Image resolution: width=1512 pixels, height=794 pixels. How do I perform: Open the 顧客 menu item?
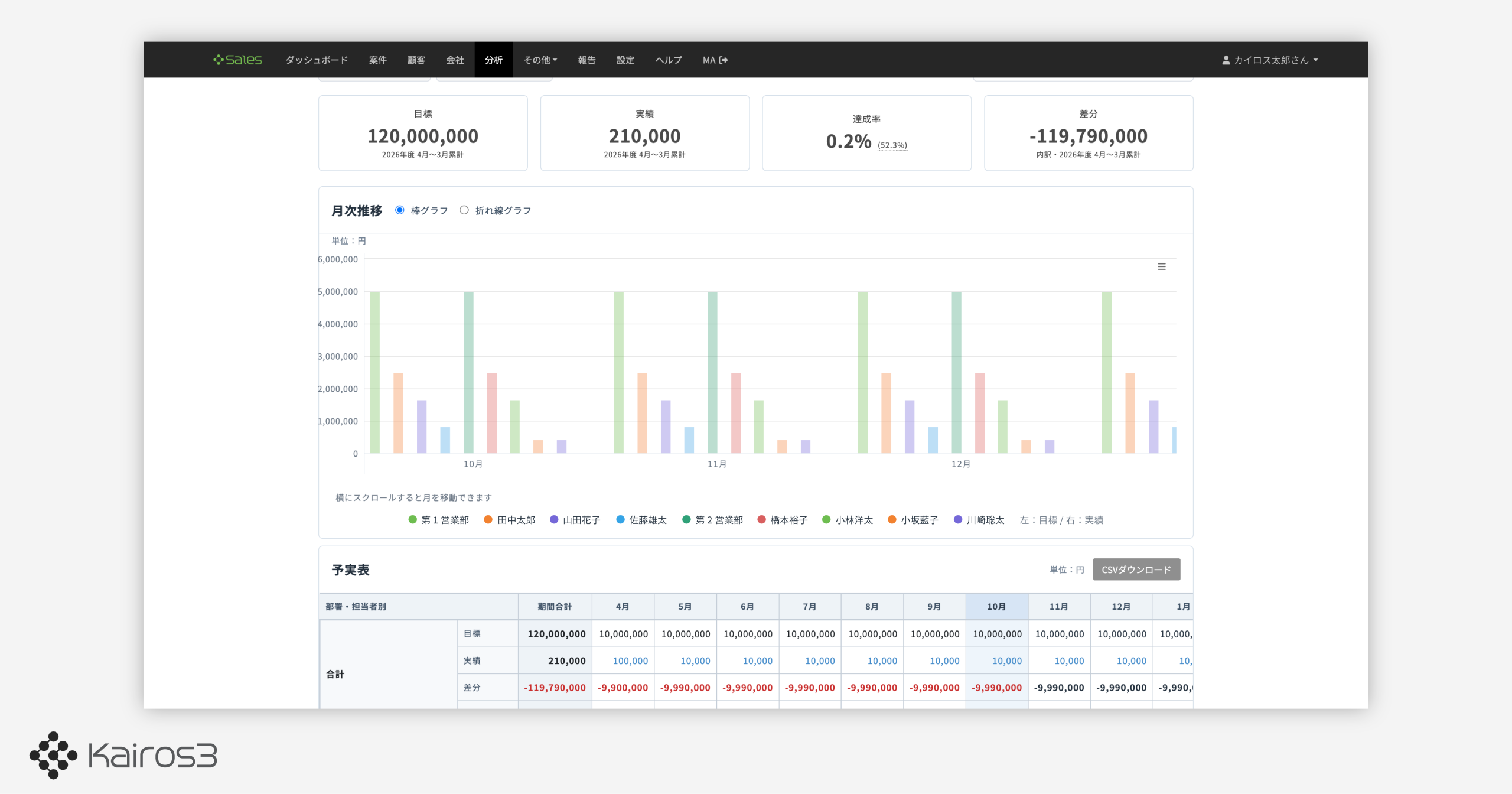(416, 60)
